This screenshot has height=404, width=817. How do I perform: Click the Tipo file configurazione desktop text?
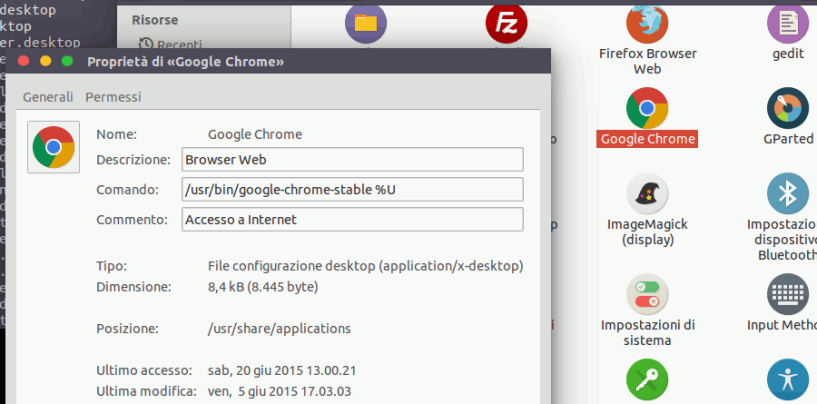tap(365, 266)
